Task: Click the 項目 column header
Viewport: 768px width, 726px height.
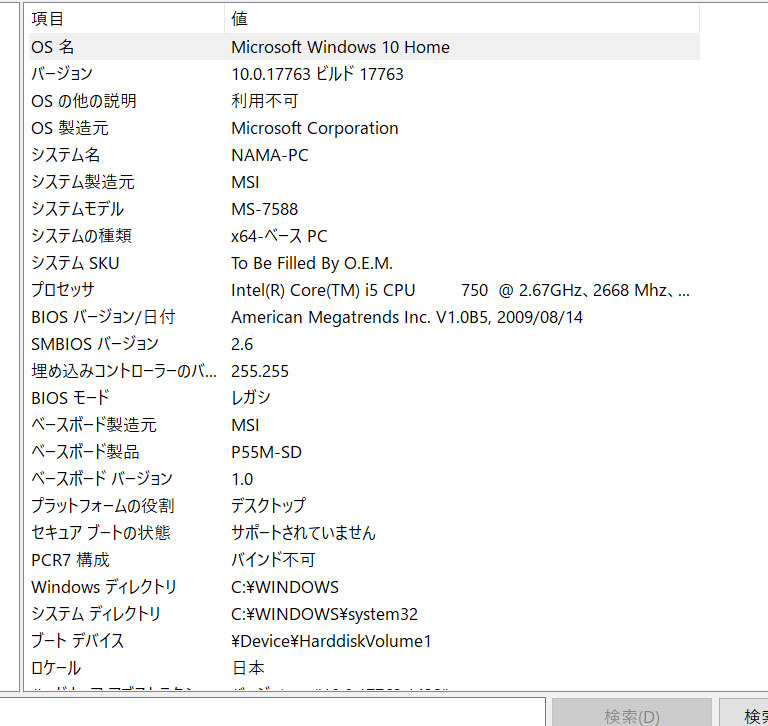Action: click(126, 19)
